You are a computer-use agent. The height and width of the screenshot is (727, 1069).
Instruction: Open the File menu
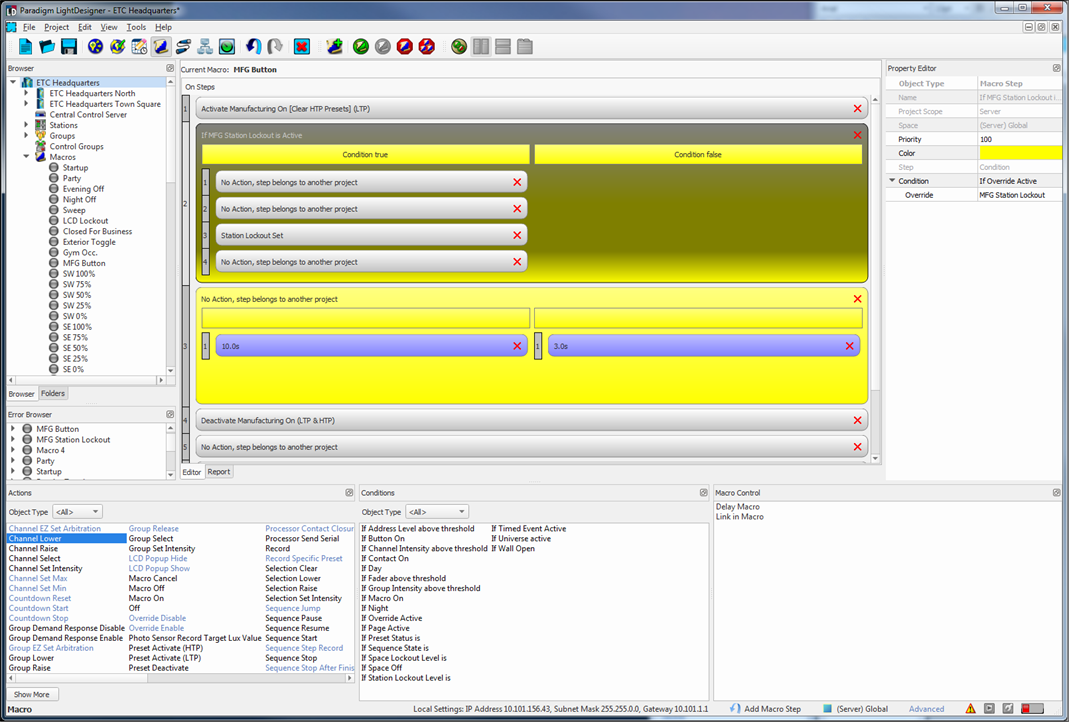(29, 27)
